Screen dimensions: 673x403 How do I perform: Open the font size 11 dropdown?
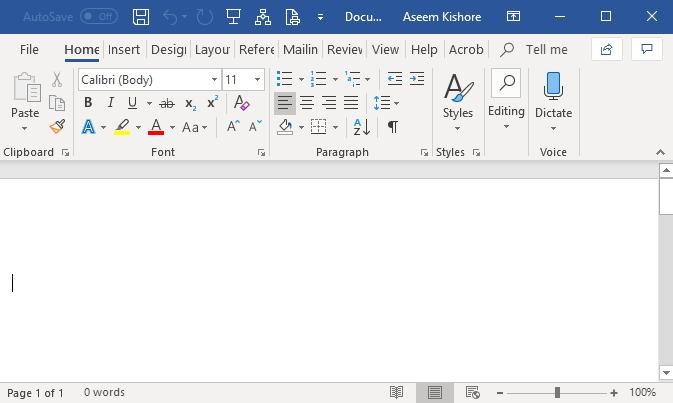point(257,80)
